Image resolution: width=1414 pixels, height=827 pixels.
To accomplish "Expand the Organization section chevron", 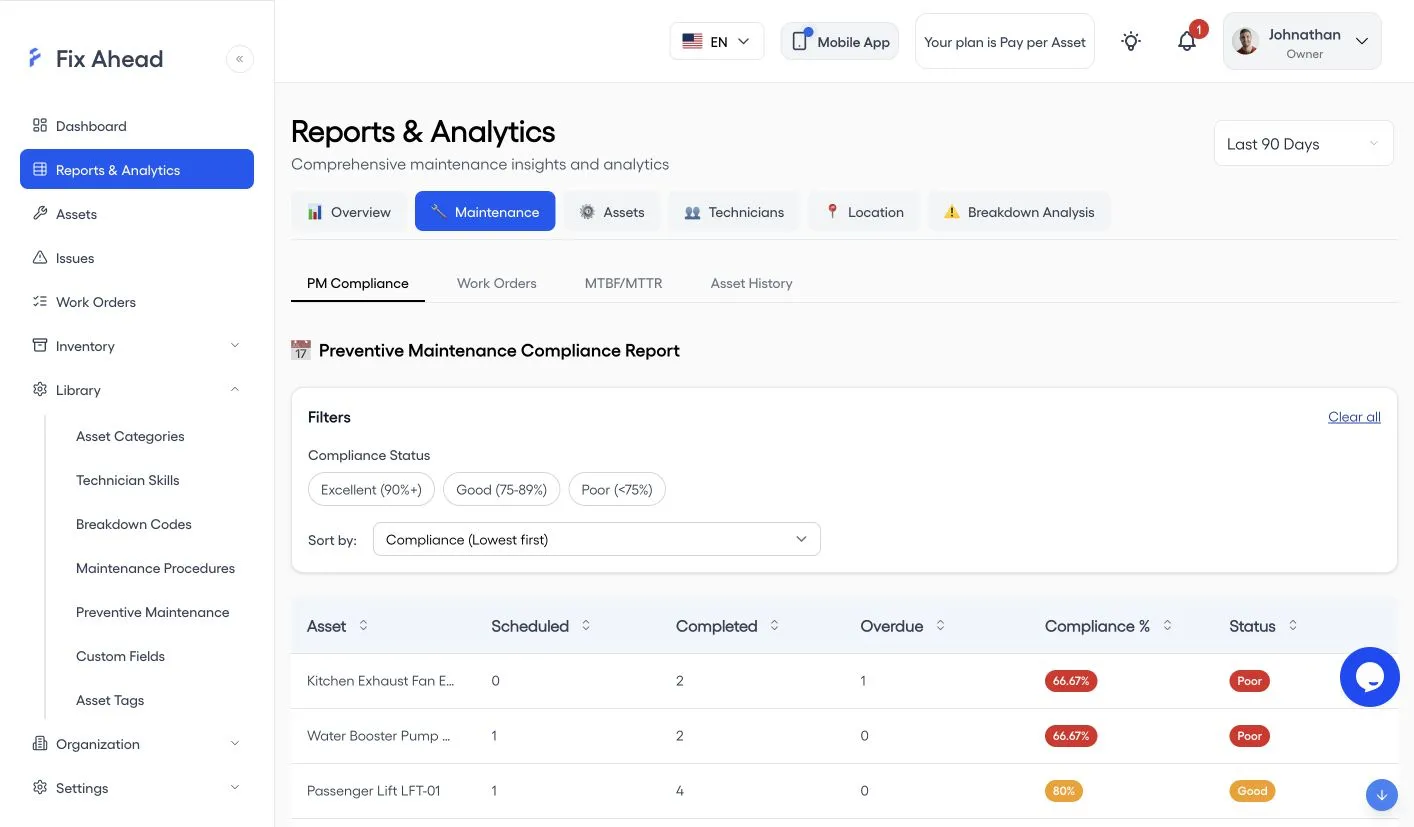I will click(x=235, y=744).
